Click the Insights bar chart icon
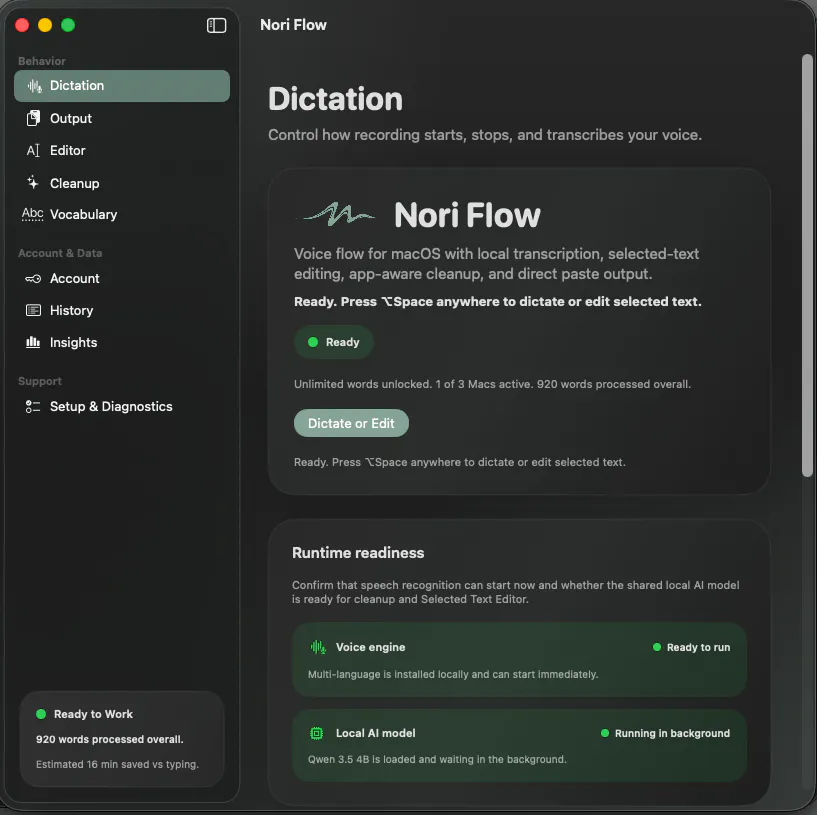 click(x=33, y=342)
